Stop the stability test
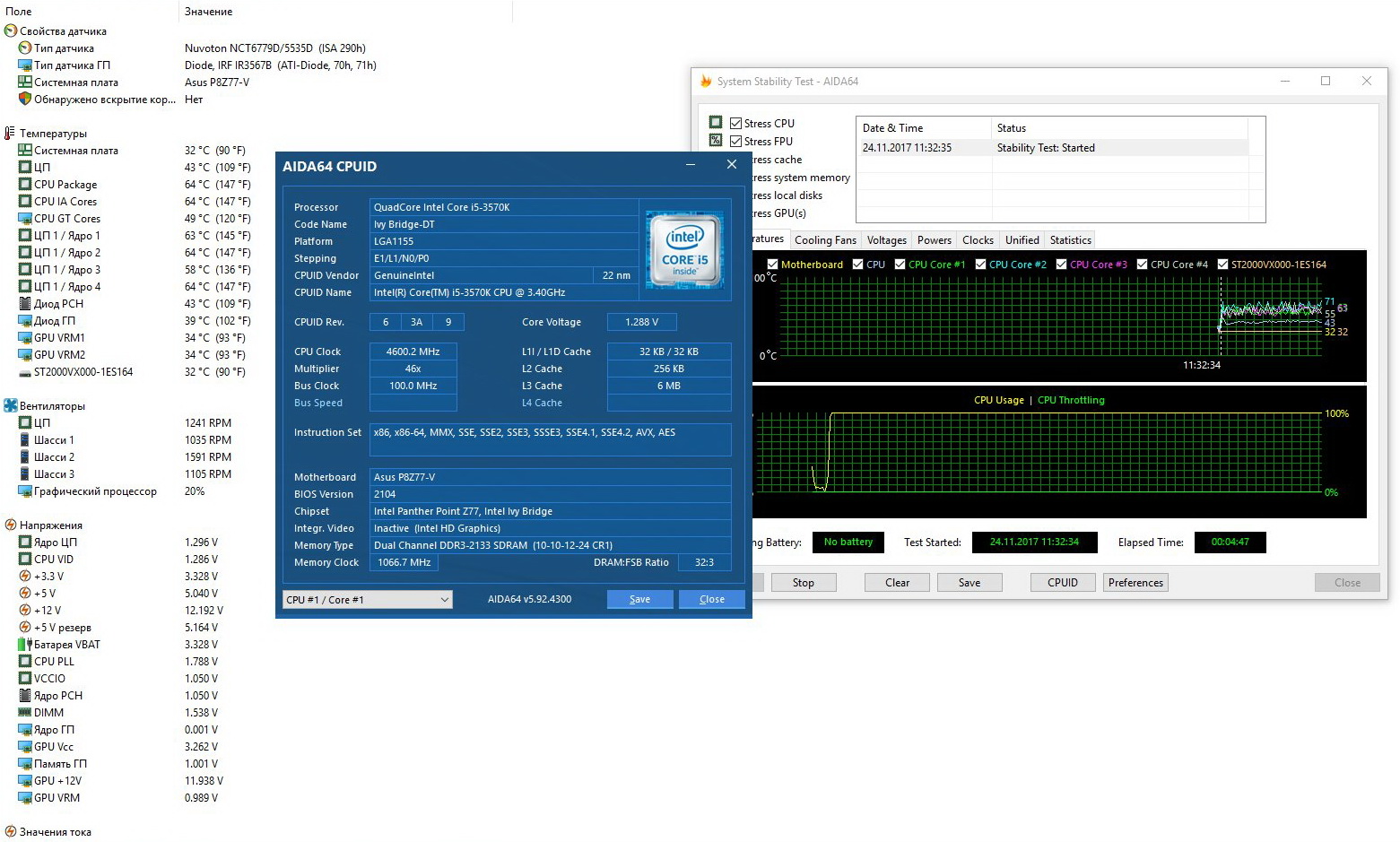Screen dimensions: 1400x842 pyautogui.click(x=804, y=582)
